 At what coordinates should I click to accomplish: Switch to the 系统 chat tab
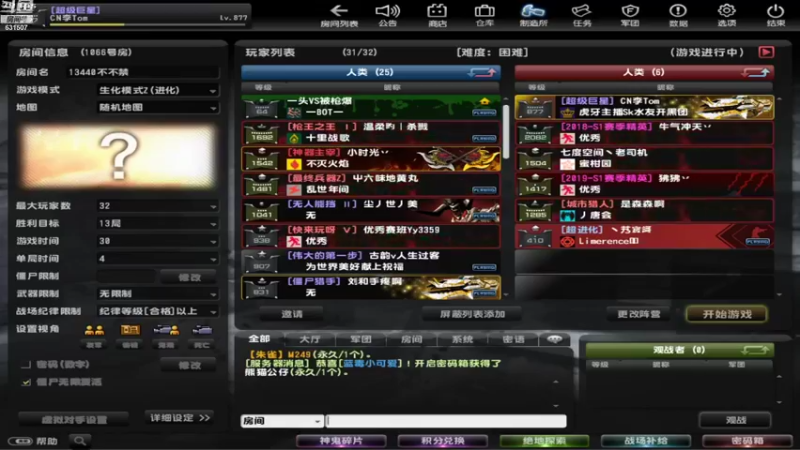point(462,339)
